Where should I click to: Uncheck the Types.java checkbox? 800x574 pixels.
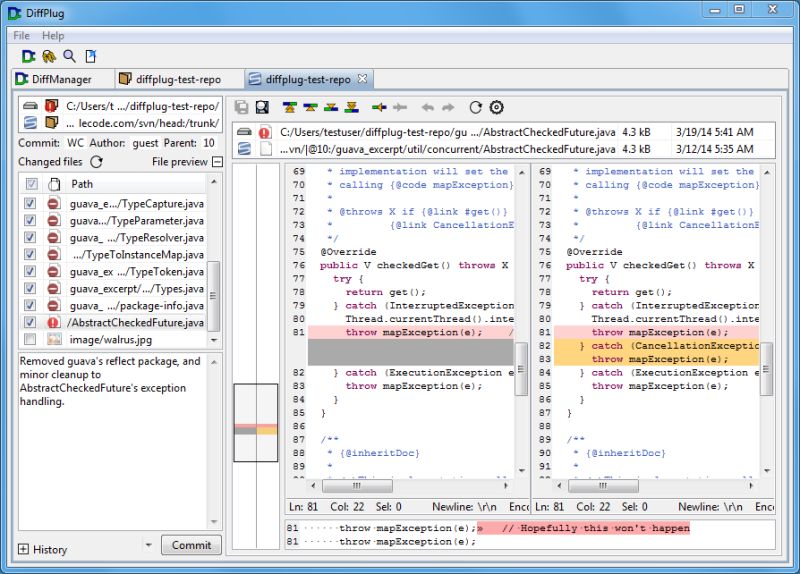pos(30,288)
